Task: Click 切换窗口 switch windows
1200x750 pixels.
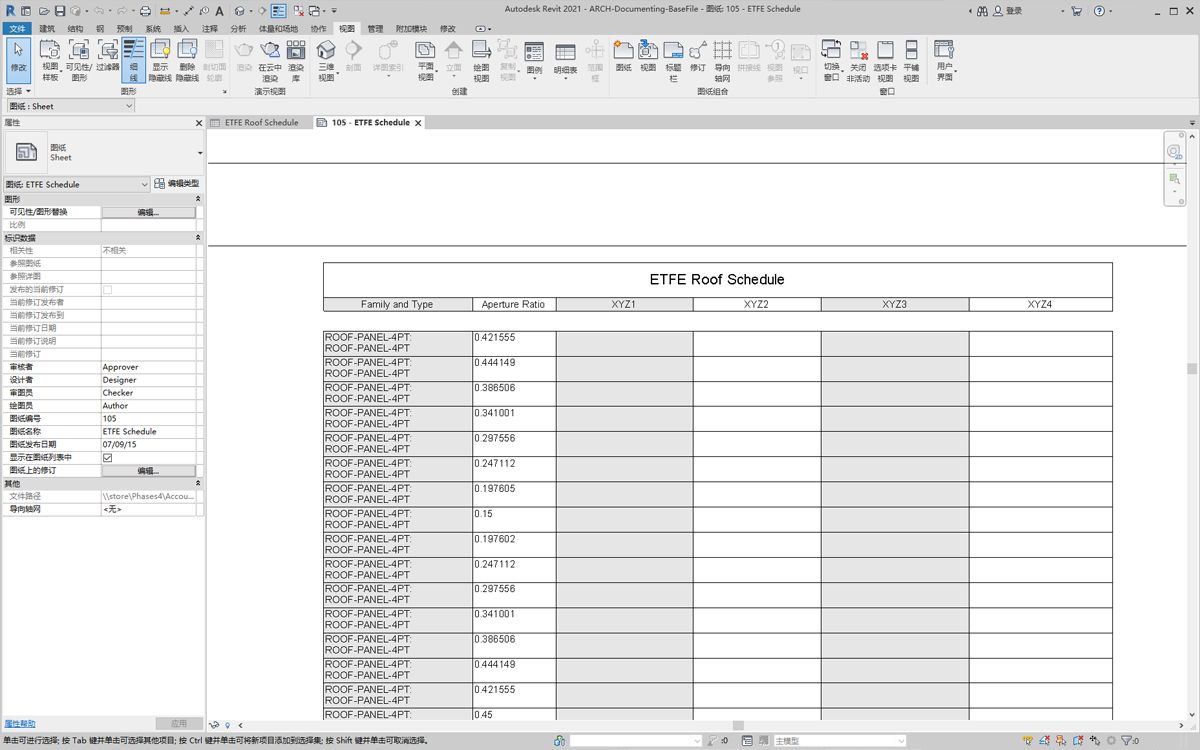Action: (x=831, y=60)
